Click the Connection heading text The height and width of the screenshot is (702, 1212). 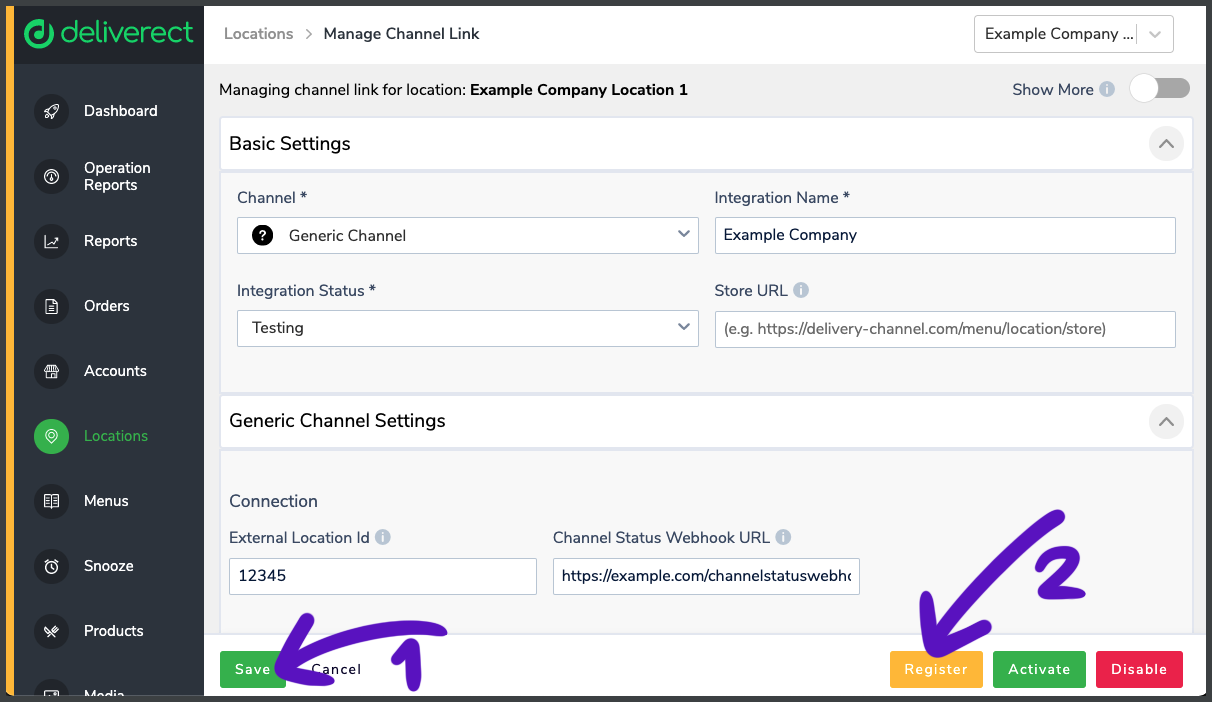tap(274, 501)
